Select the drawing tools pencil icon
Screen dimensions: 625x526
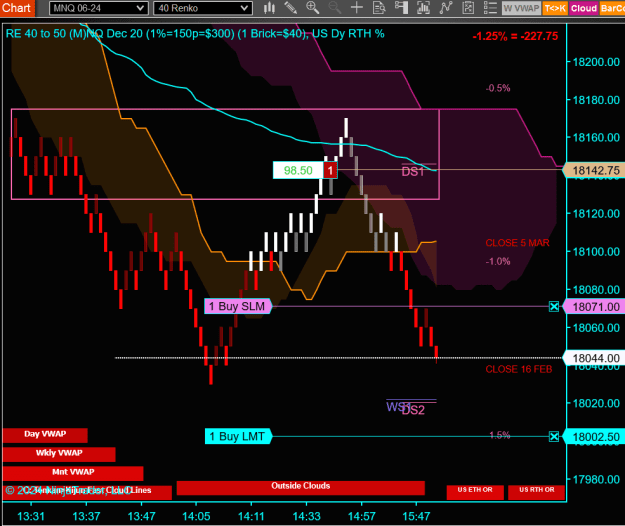coord(291,8)
